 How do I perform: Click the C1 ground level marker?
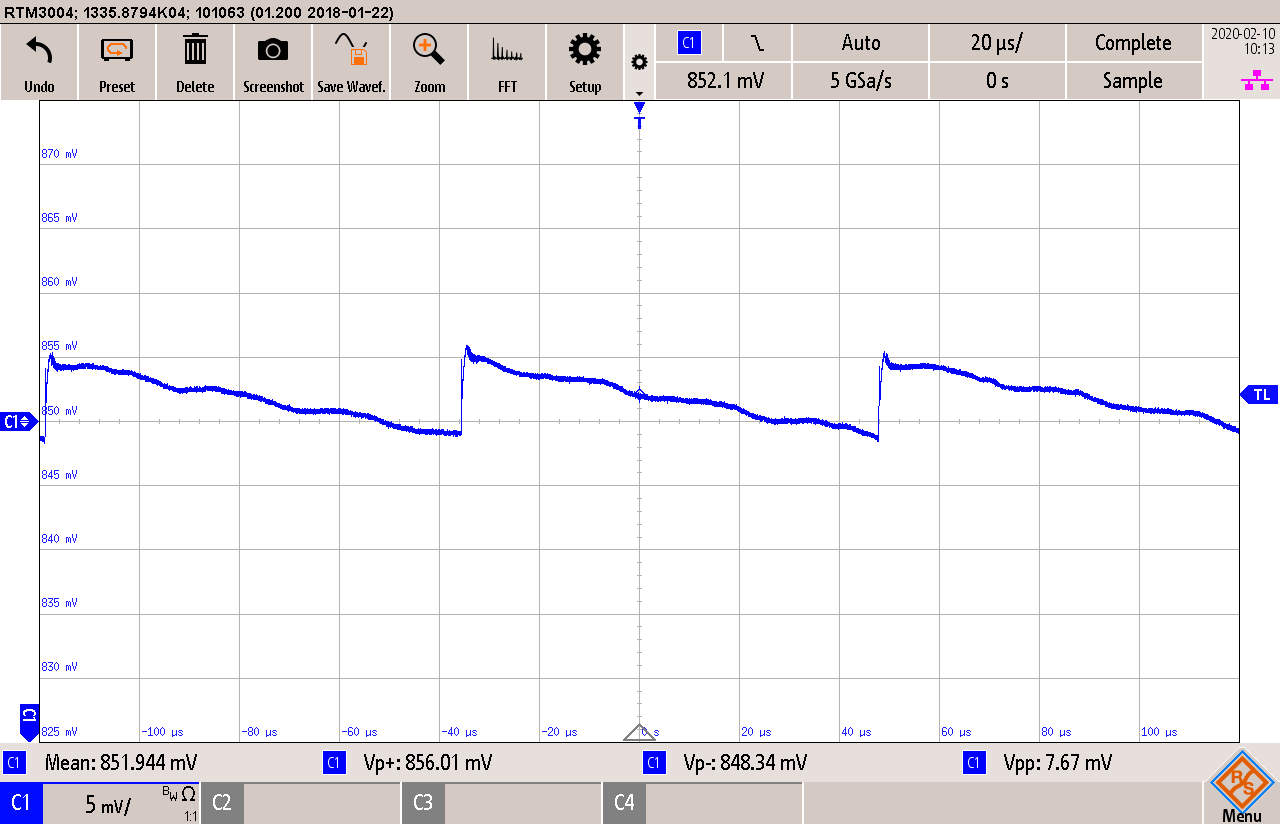pos(17,421)
